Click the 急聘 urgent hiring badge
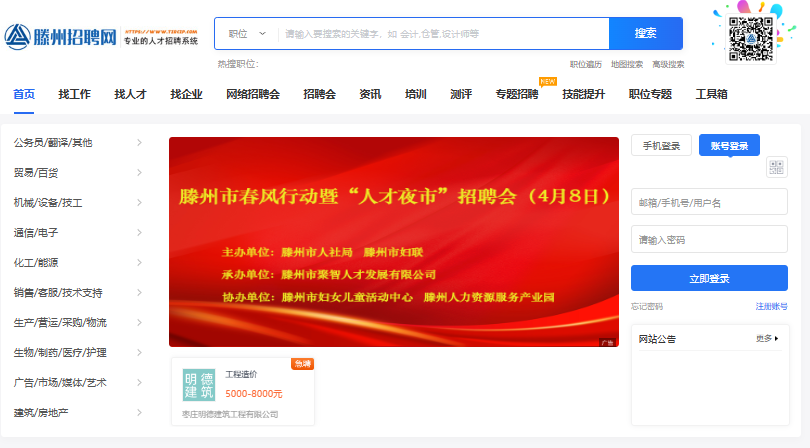 tap(302, 364)
